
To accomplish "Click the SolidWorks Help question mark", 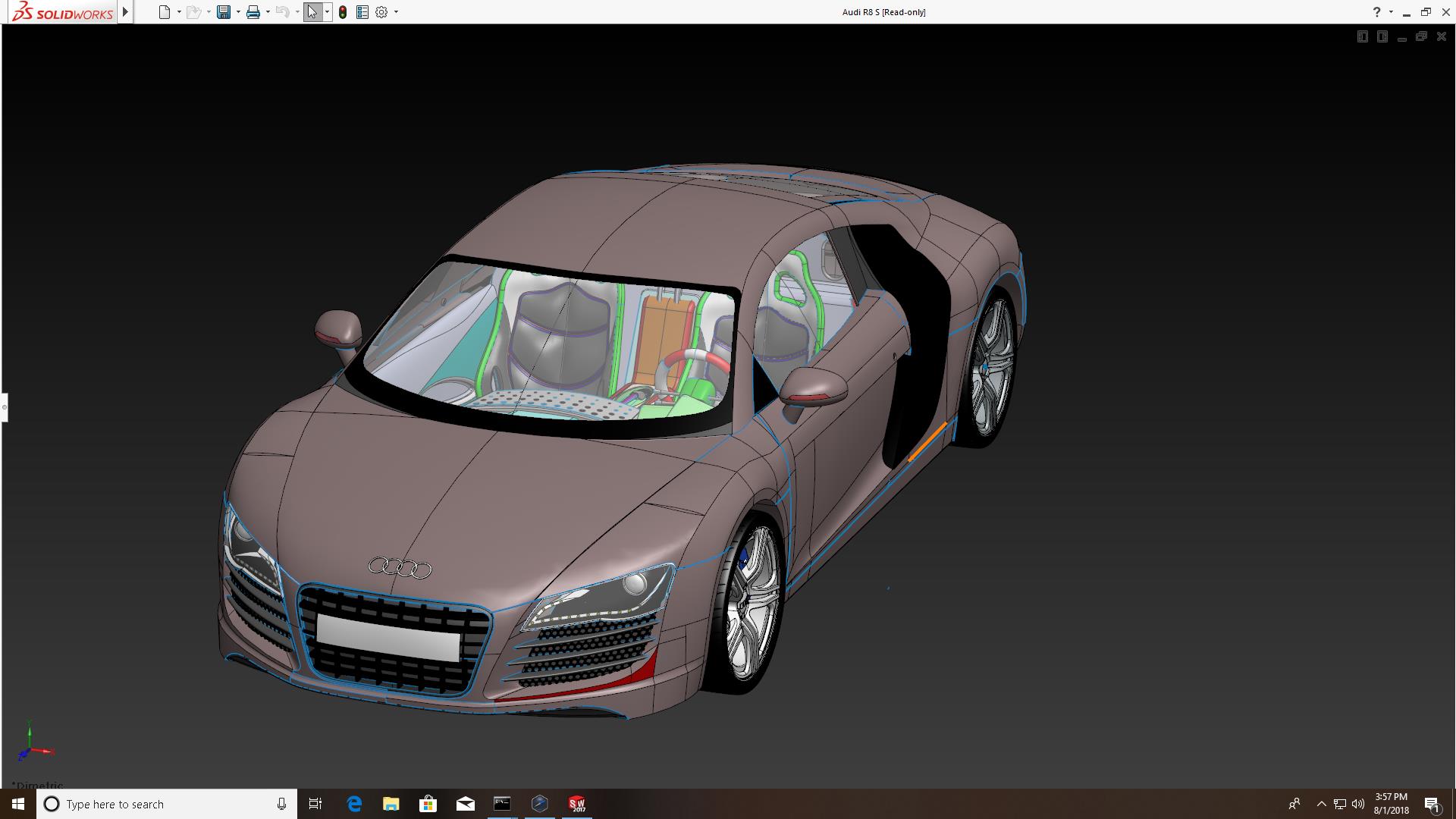I will point(1376,12).
